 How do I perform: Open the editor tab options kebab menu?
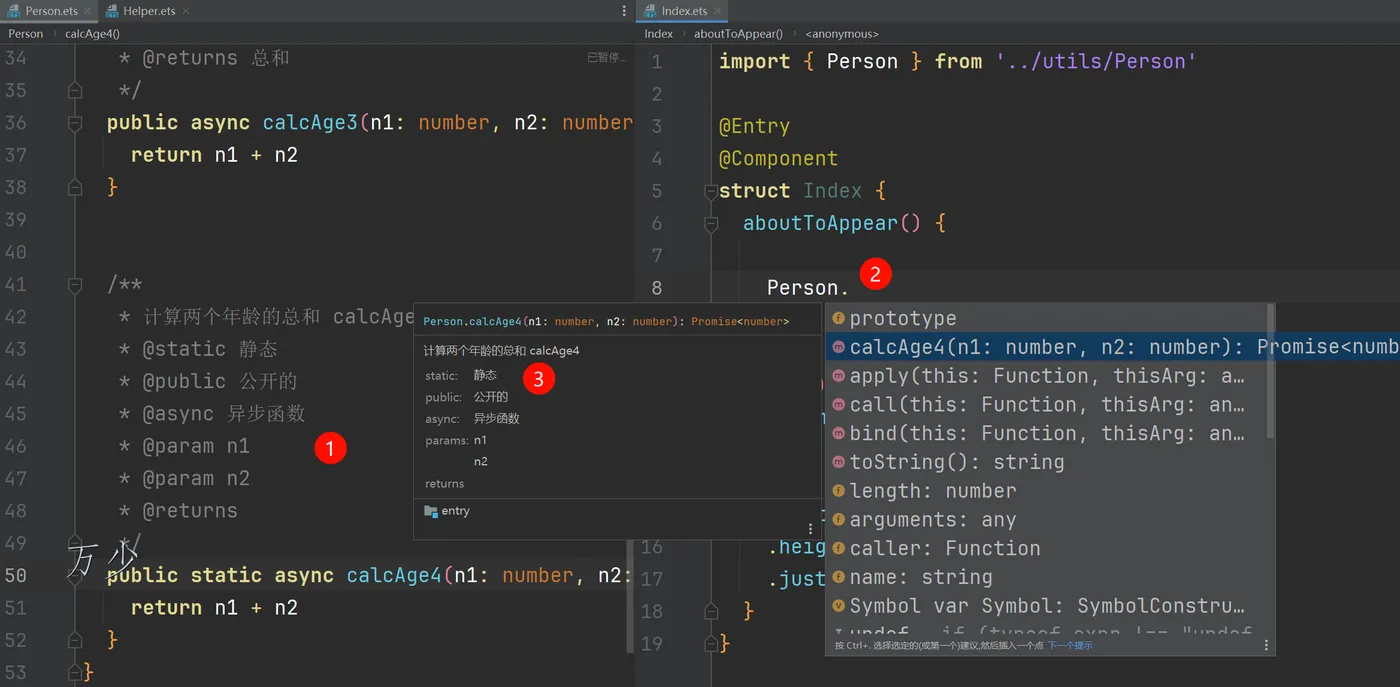(623, 11)
